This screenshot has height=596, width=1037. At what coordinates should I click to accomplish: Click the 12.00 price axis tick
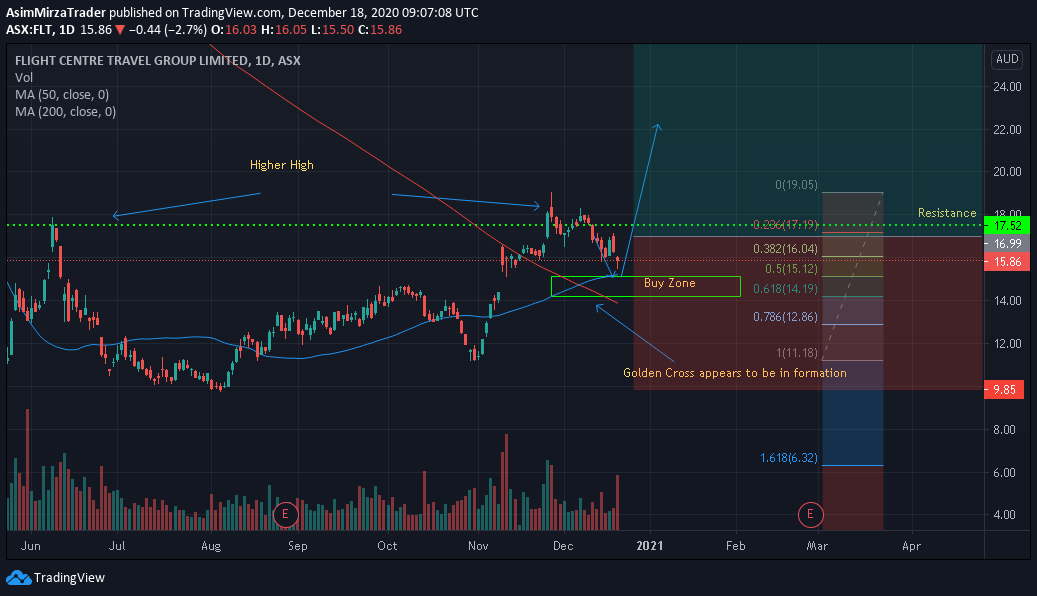1007,344
